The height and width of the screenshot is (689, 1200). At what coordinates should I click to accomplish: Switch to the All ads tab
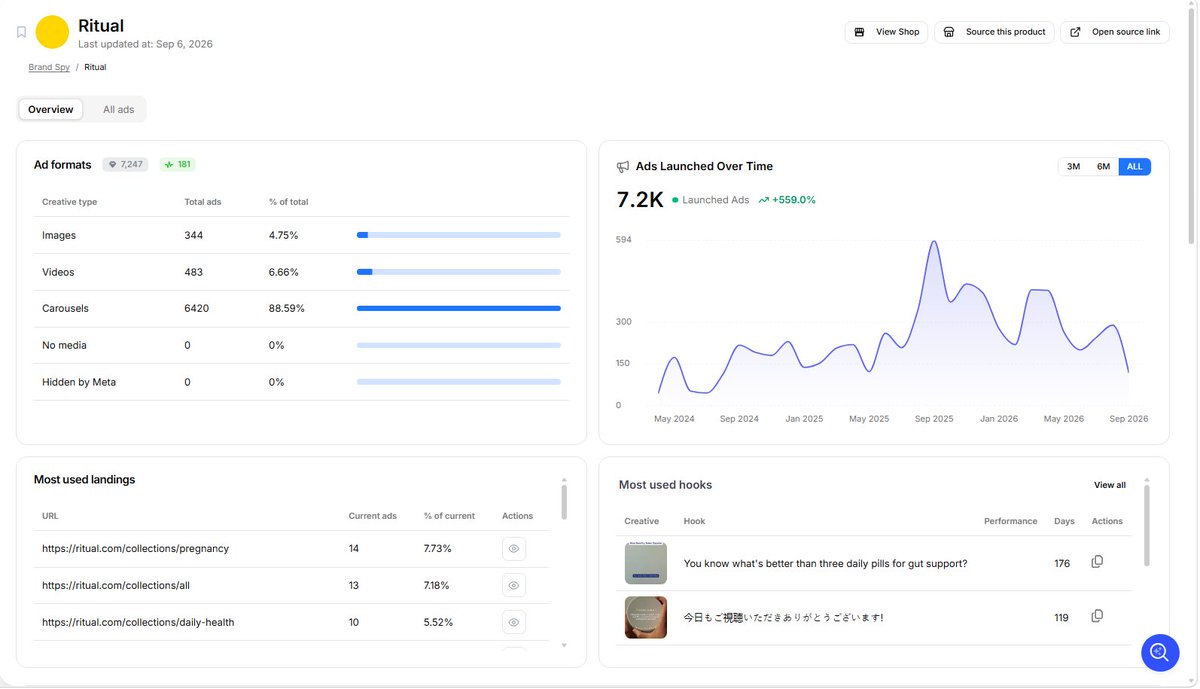[x=118, y=109]
